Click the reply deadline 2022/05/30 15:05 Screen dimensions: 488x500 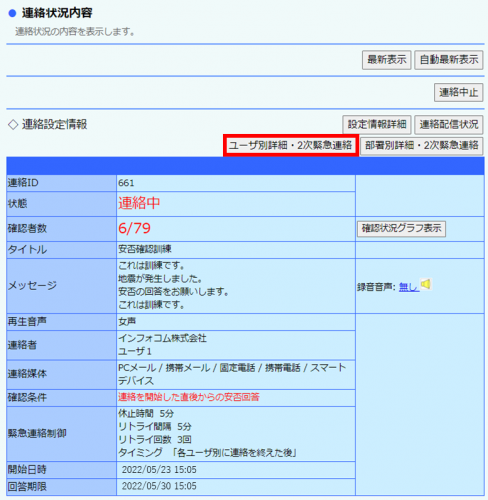tap(159, 486)
